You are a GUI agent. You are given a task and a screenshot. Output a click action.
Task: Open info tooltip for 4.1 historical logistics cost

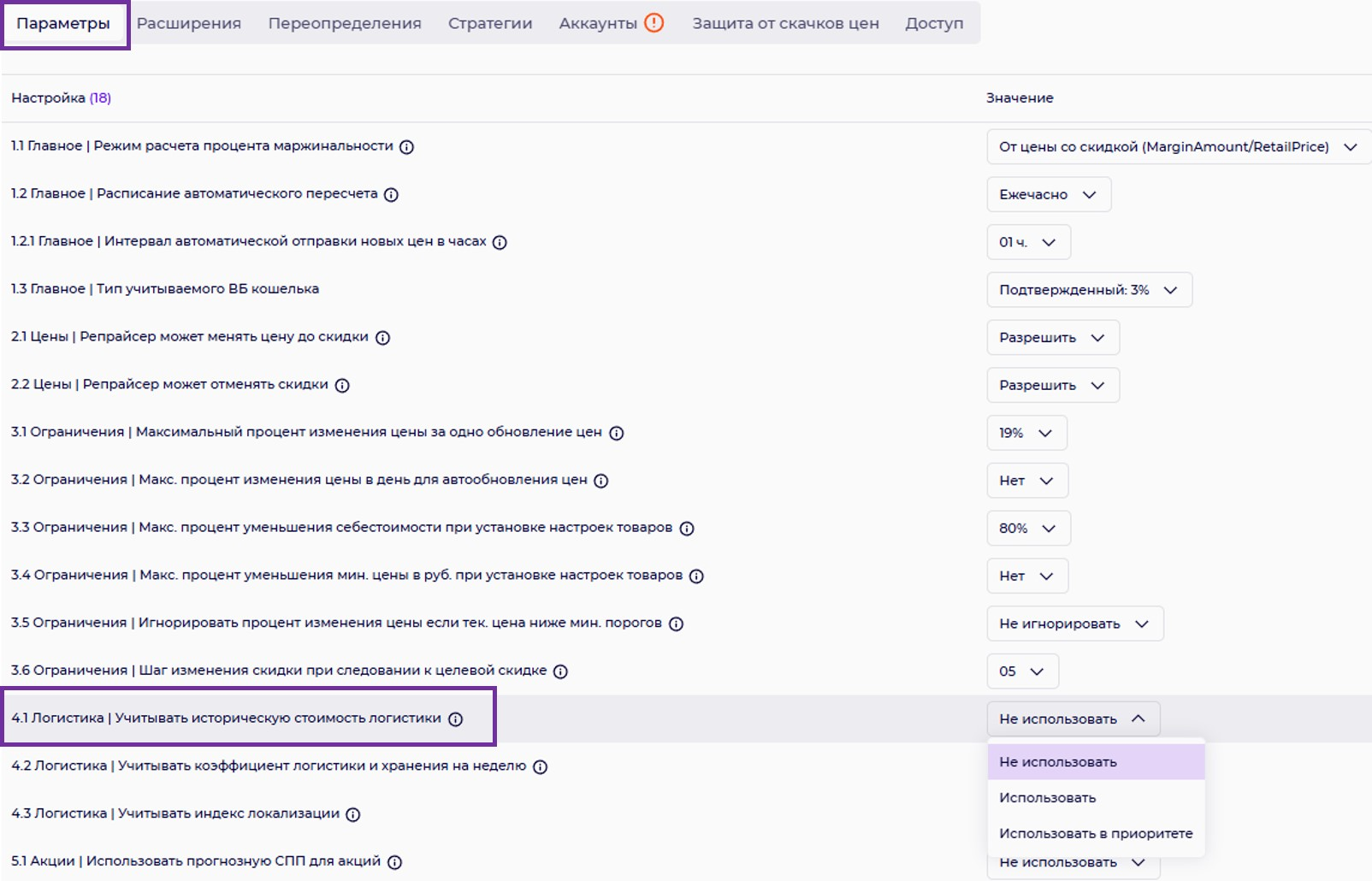pyautogui.click(x=456, y=719)
